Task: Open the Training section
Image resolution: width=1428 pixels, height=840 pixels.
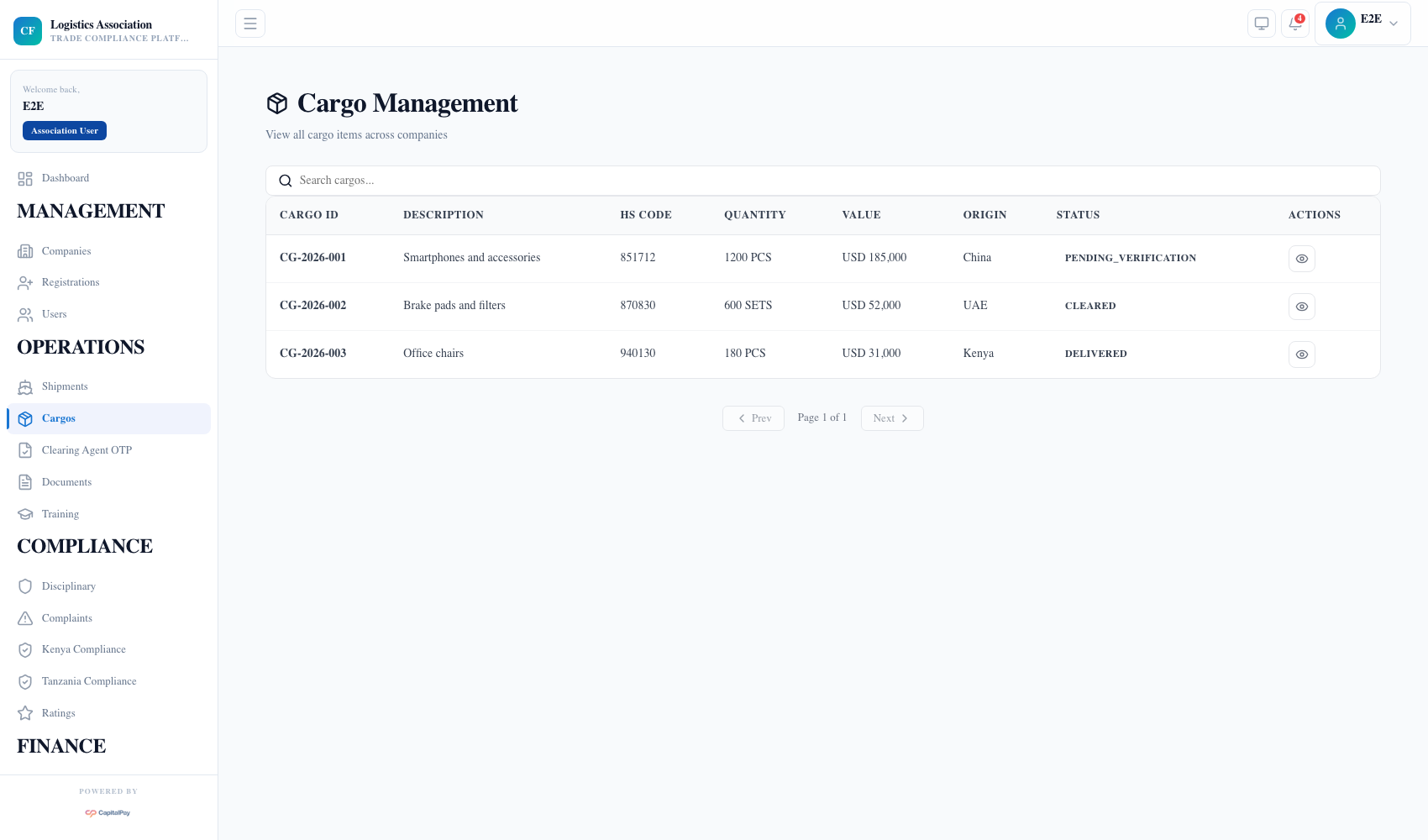Action: click(60, 513)
